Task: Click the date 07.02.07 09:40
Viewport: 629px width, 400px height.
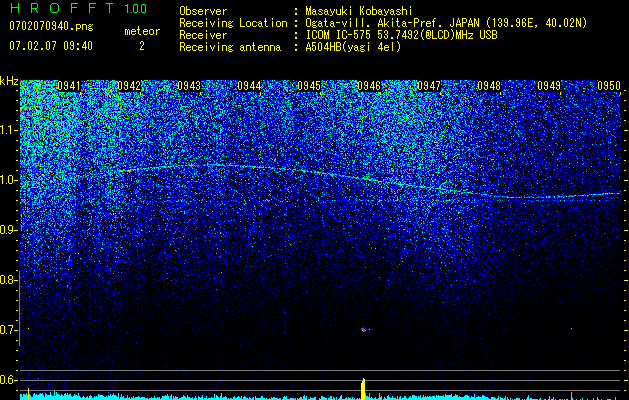Action: click(x=51, y=46)
